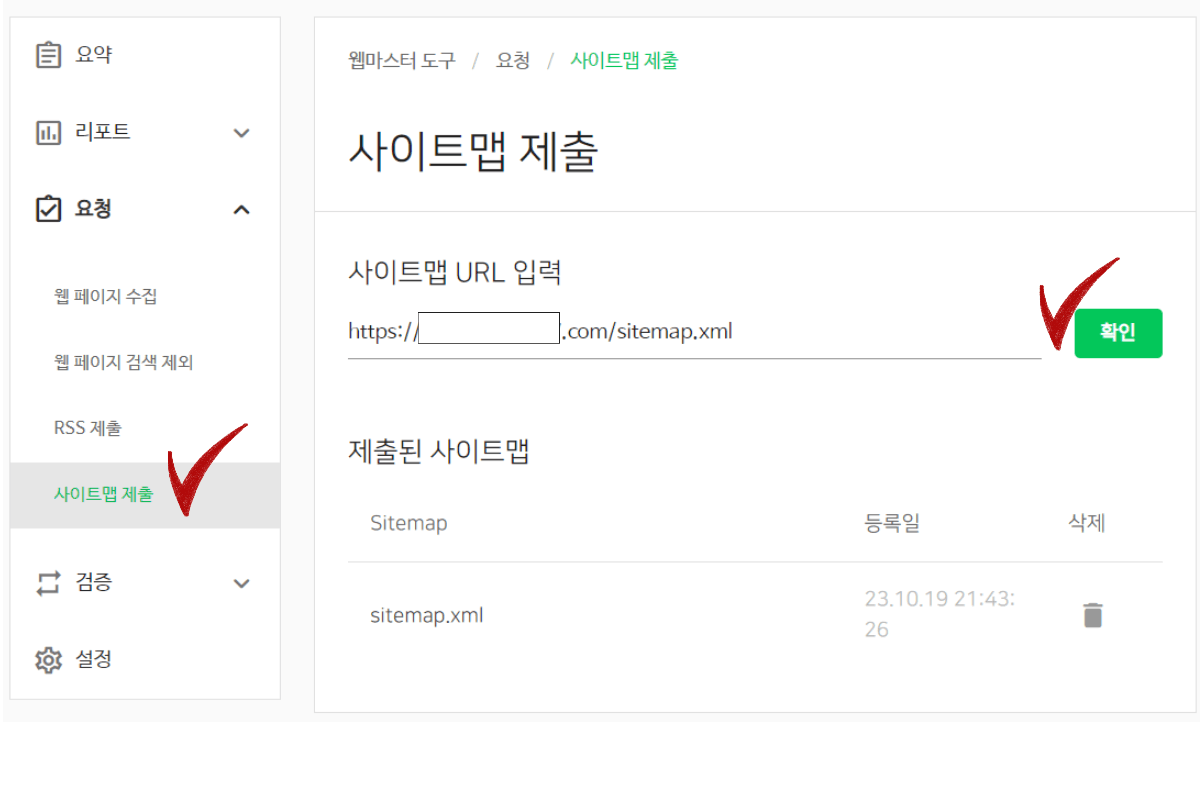The height and width of the screenshot is (800, 1200).
Task: Select 사이트맵 제출 in the sidebar menu
Action: 103,495
